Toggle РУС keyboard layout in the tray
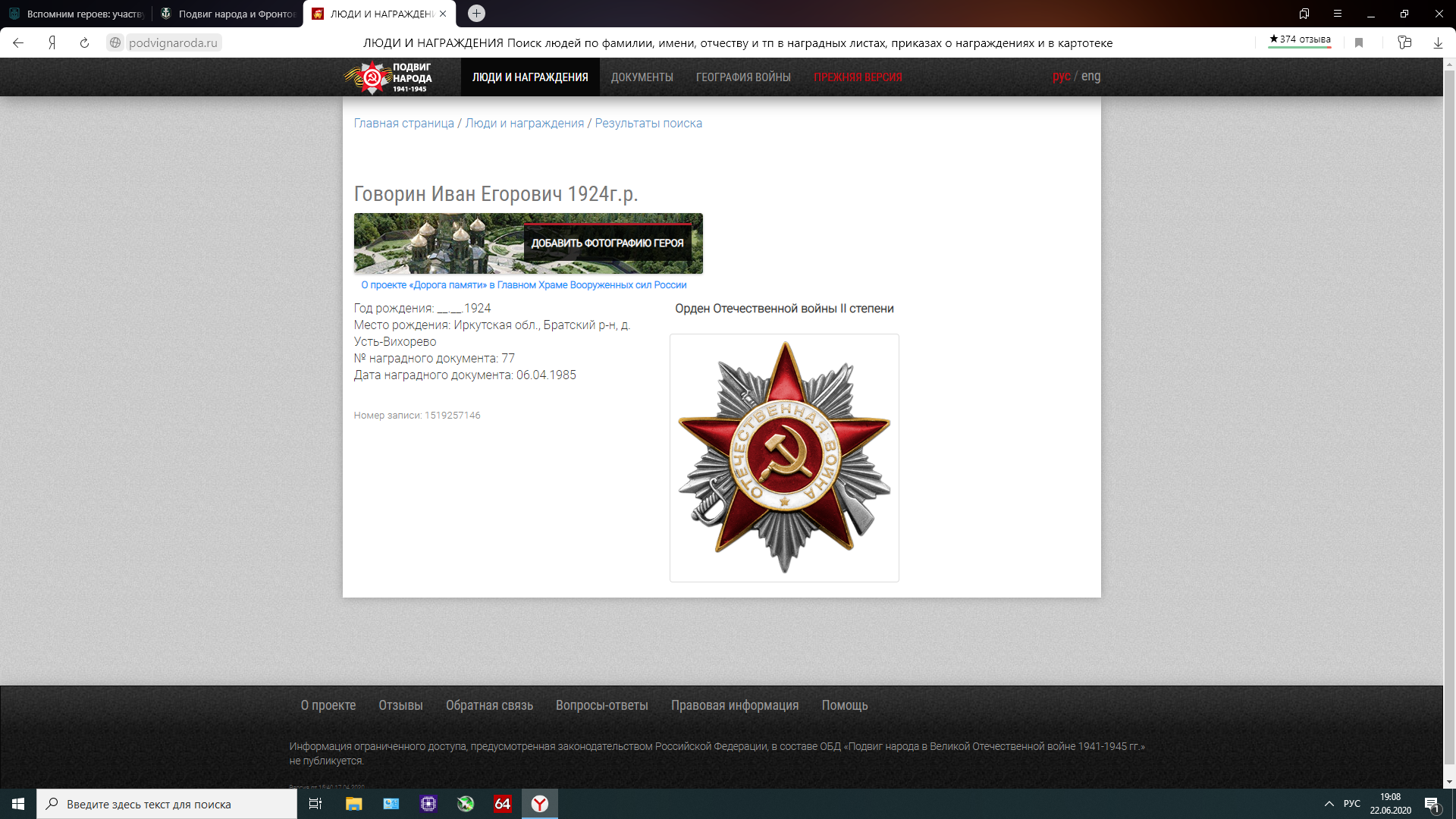Image resolution: width=1456 pixels, height=819 pixels. (x=1351, y=804)
